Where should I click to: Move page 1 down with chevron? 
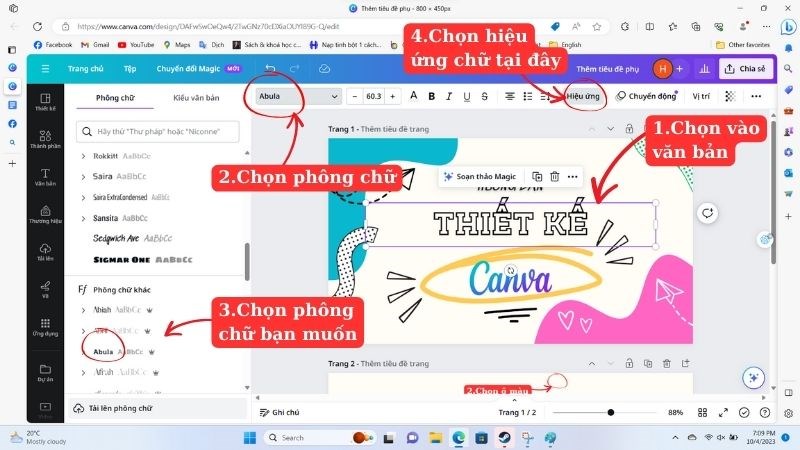[610, 129]
